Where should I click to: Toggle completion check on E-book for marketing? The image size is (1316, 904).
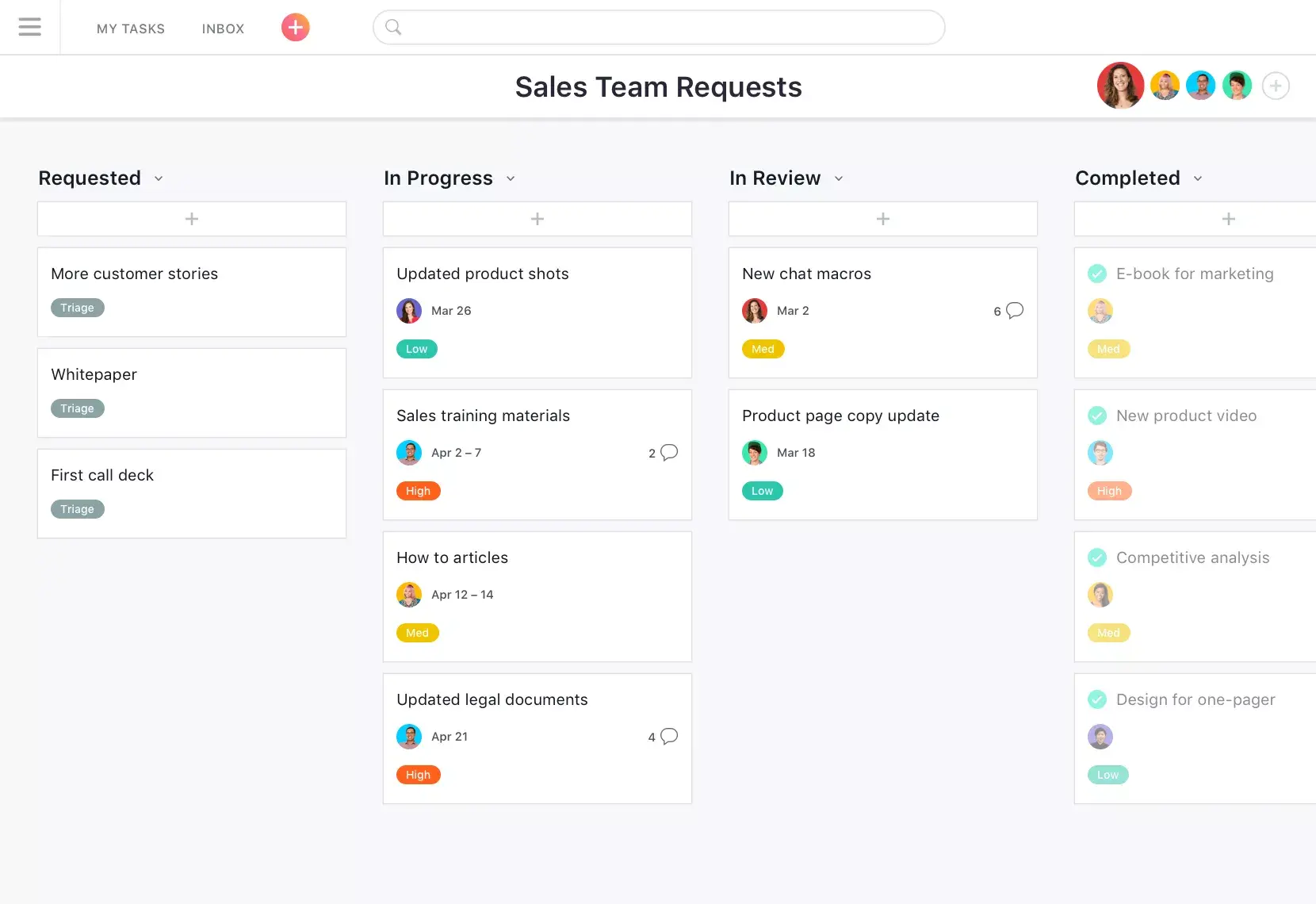click(1097, 274)
